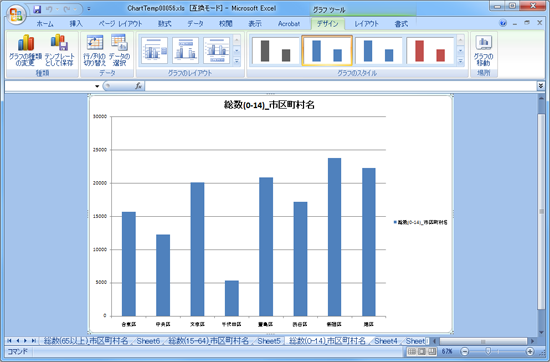Expand the chart styles gallery
This screenshot has height=362, width=550.
pyautogui.click(x=461, y=62)
